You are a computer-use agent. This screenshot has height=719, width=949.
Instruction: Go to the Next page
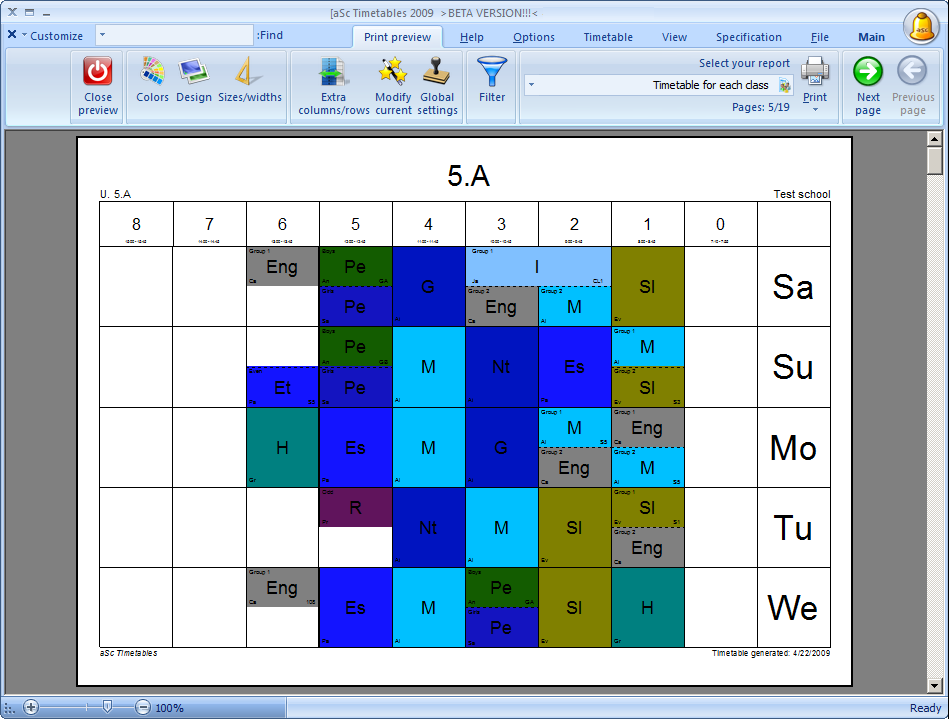coord(868,72)
